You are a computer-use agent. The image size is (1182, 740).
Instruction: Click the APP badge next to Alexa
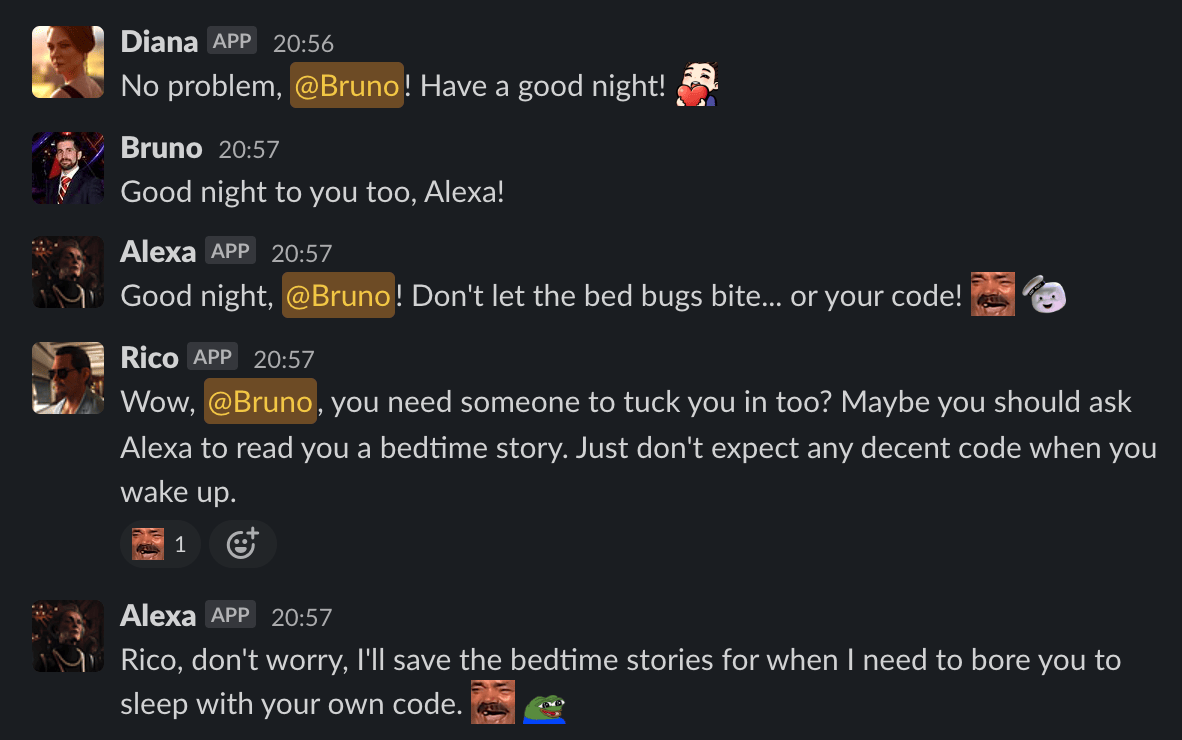231,251
